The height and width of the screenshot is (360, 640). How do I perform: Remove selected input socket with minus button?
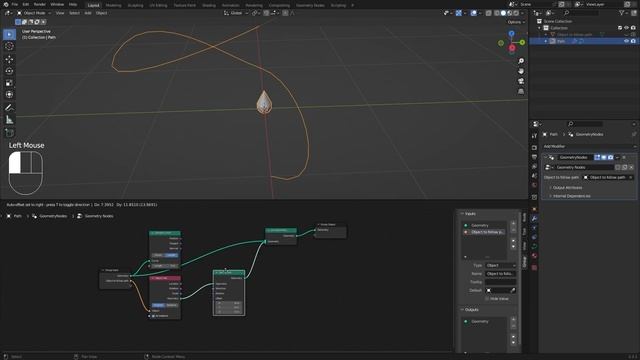pos(513,230)
